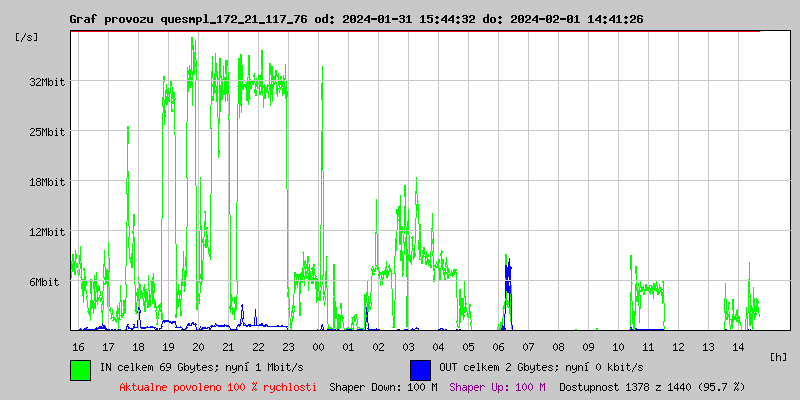Click the 12Mbit y-axis label

[46, 232]
